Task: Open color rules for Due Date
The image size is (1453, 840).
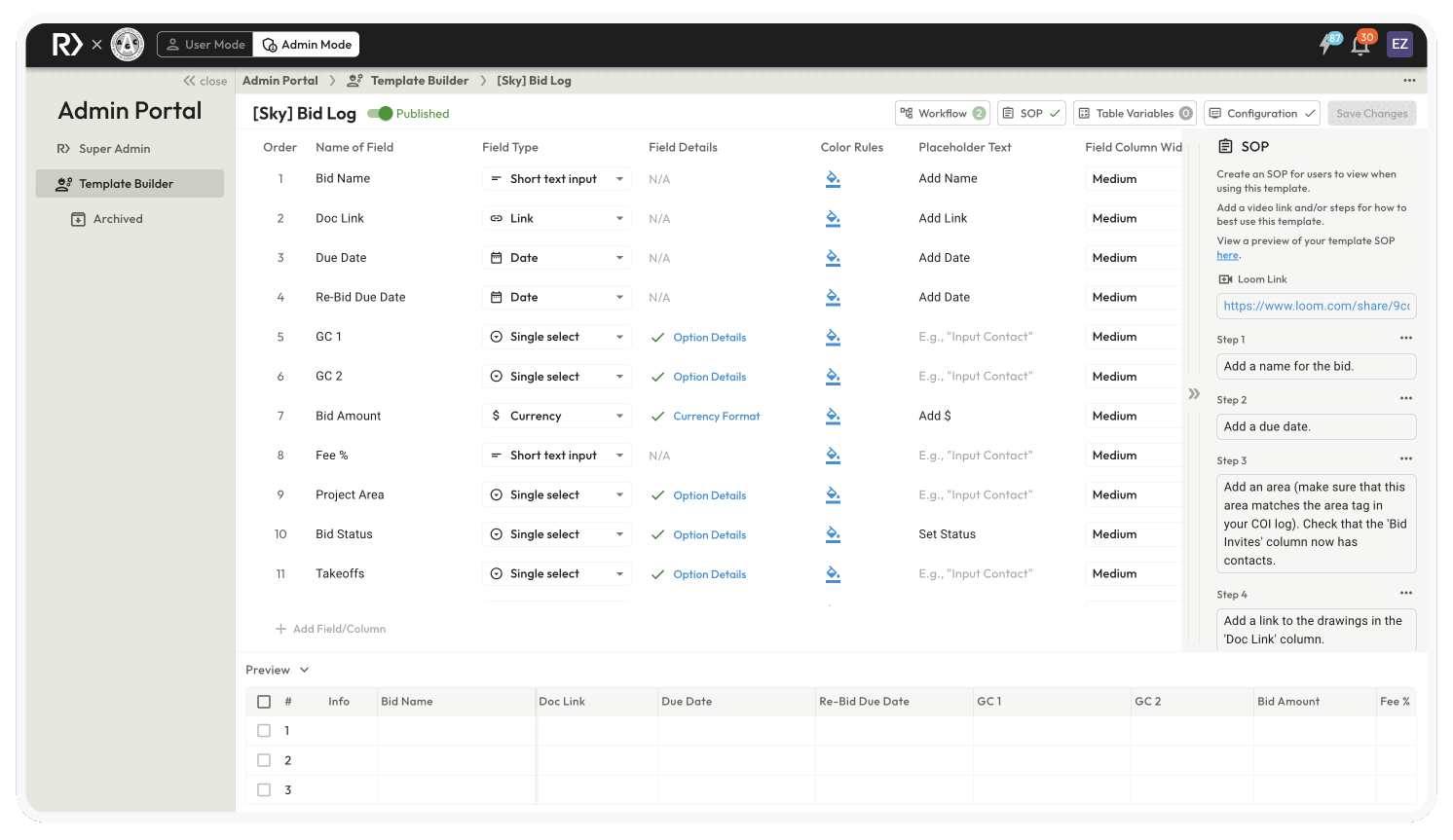Action: [x=833, y=258]
